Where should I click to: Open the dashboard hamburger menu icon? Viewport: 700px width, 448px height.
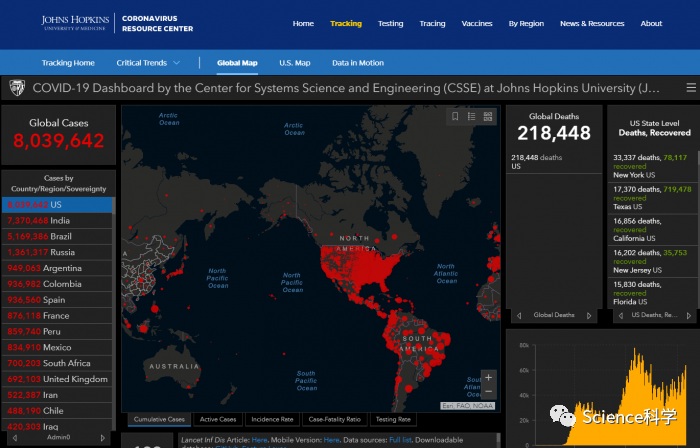(691, 88)
